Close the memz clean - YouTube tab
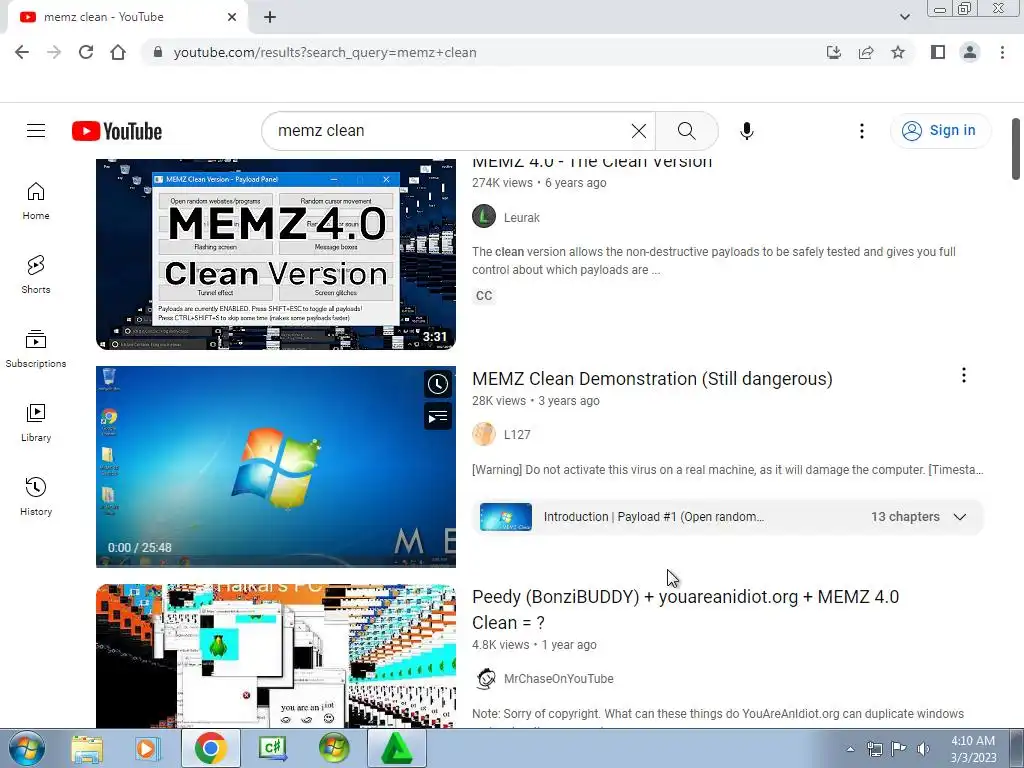Screen dimensions: 1024x768 [x=232, y=17]
